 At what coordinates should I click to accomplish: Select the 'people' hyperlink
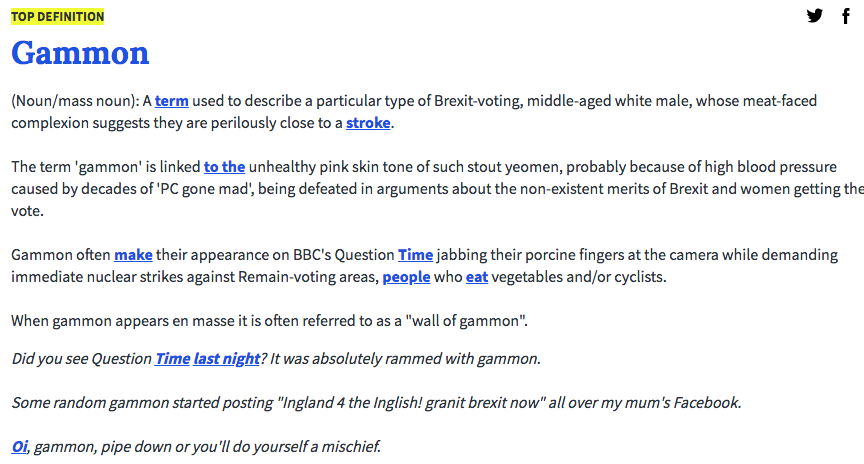click(x=406, y=277)
